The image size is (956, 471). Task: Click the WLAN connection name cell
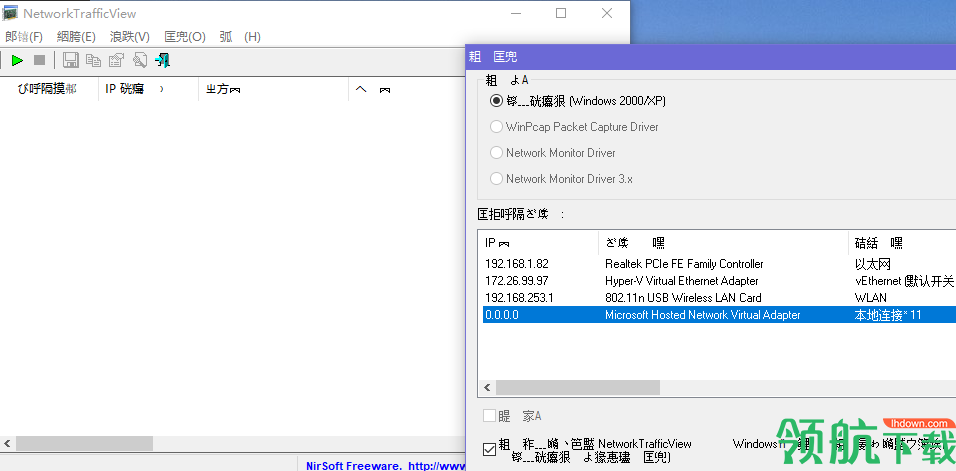(871, 298)
